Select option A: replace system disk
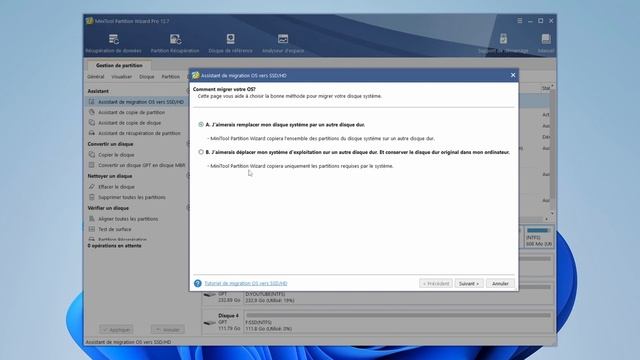Screen dimensions: 640x360 (x=201, y=124)
